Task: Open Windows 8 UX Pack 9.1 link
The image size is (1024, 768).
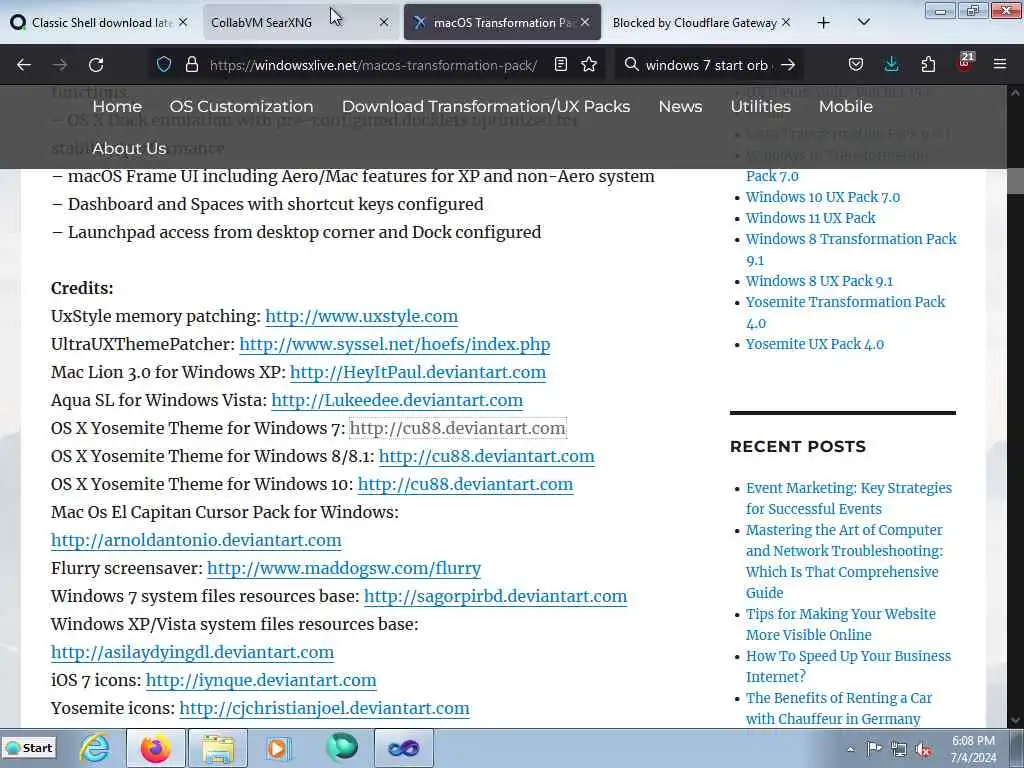Action: click(x=819, y=281)
